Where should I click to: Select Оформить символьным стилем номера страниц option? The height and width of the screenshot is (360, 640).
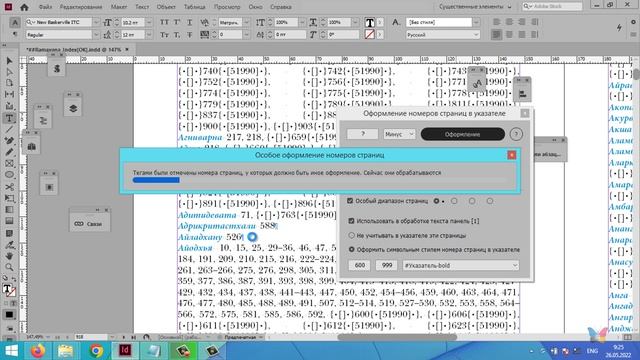tap(351, 249)
